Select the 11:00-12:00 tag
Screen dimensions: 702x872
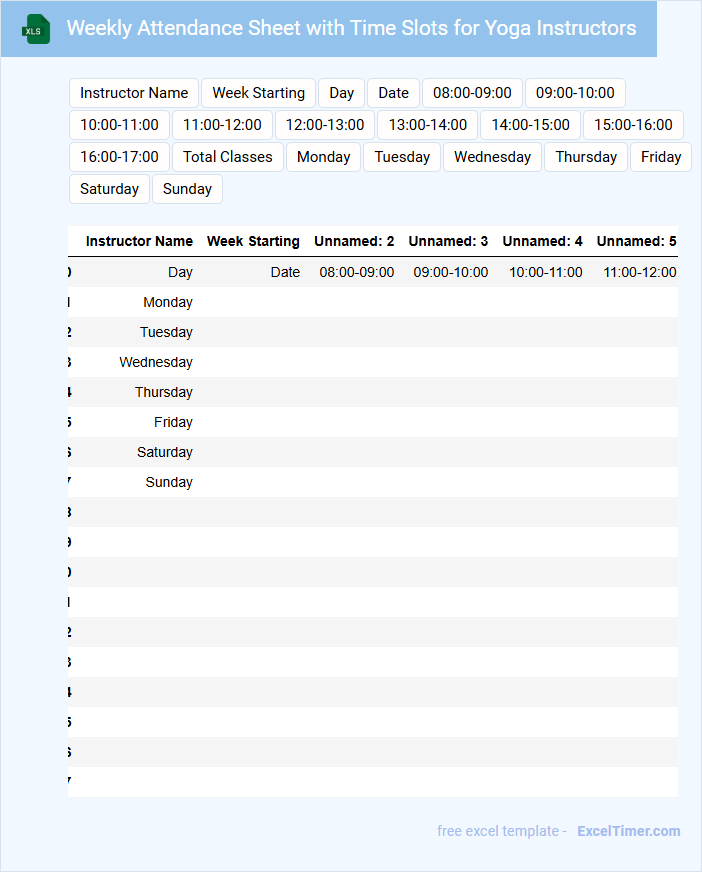pyautogui.click(x=223, y=125)
